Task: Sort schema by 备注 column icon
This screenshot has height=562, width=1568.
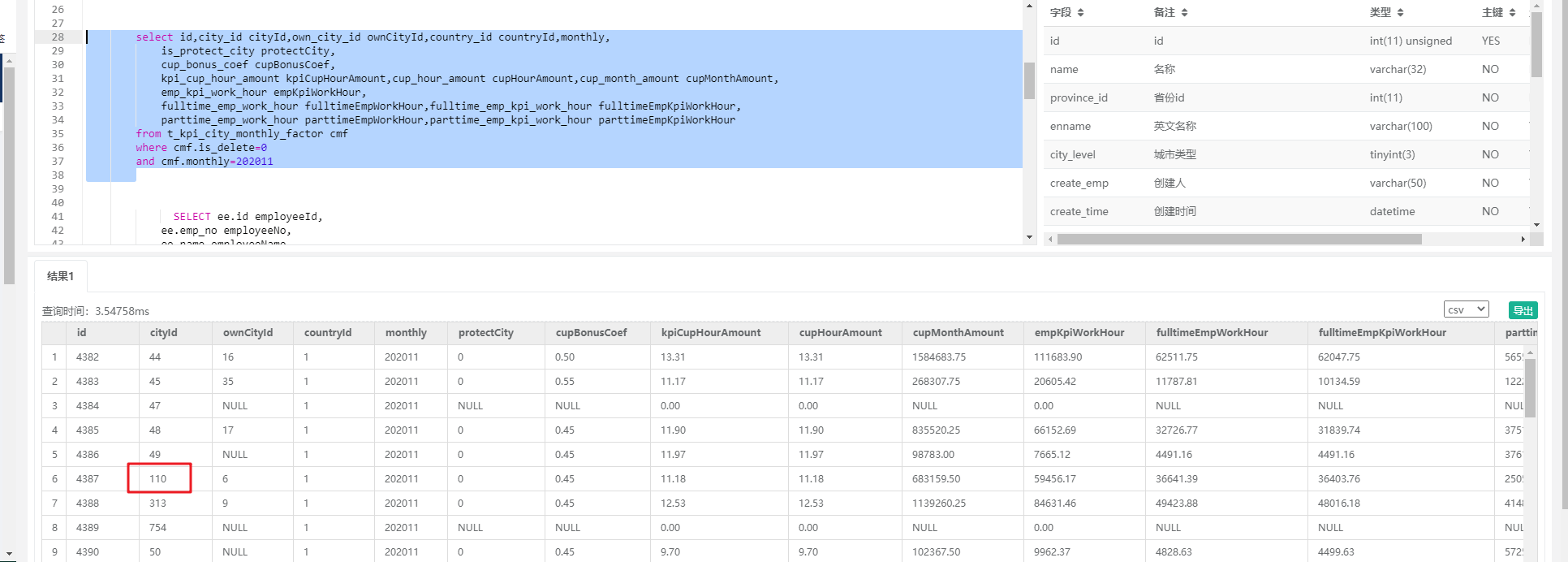Action: [1184, 13]
